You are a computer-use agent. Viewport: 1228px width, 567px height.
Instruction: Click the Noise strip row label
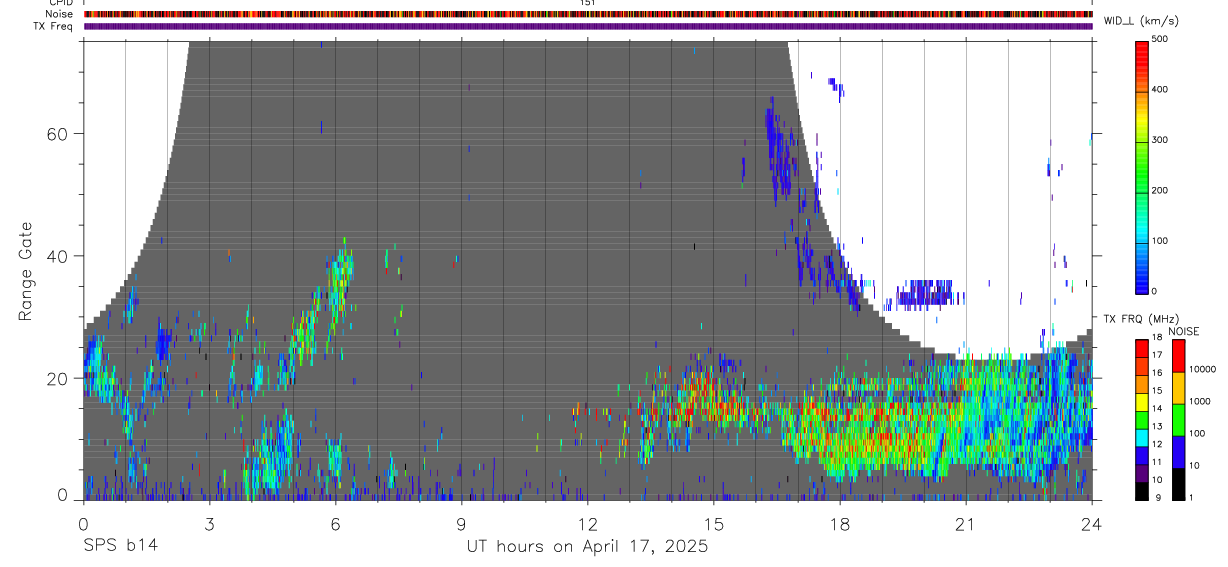(59, 14)
